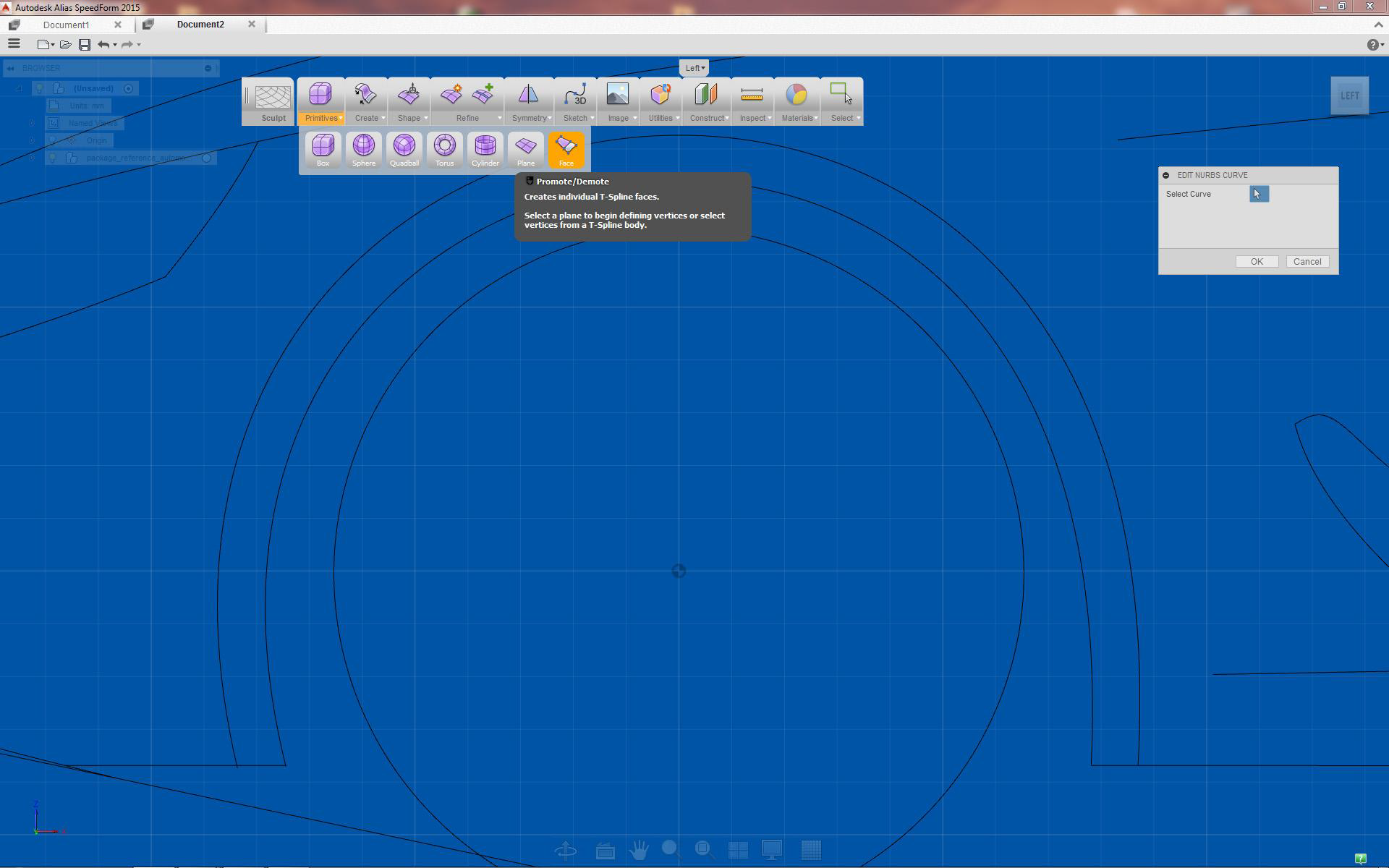Click OK in Edit NURBS Curve dialog
The image size is (1389, 868).
(x=1257, y=262)
